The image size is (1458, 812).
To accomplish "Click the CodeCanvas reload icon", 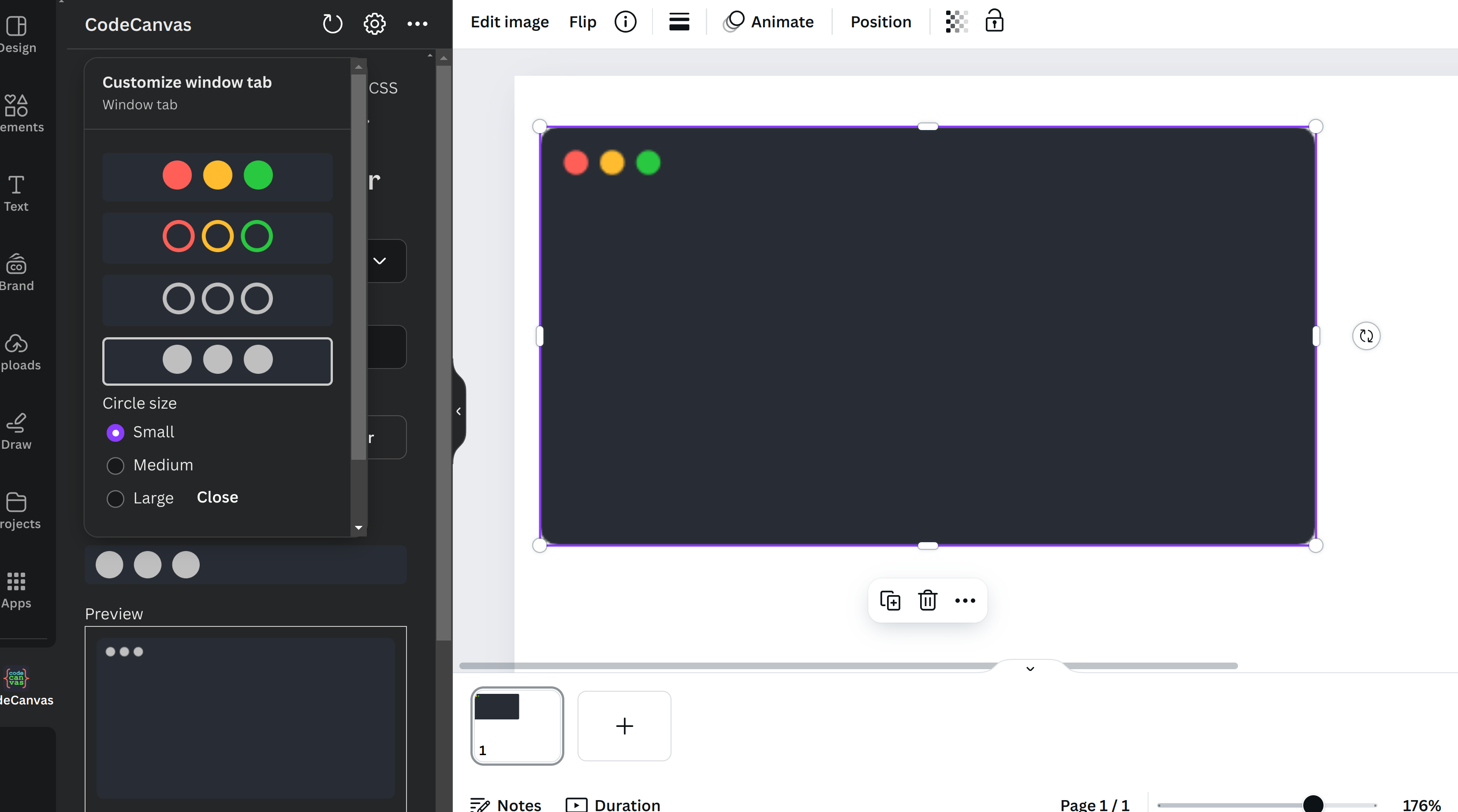I will [x=332, y=24].
